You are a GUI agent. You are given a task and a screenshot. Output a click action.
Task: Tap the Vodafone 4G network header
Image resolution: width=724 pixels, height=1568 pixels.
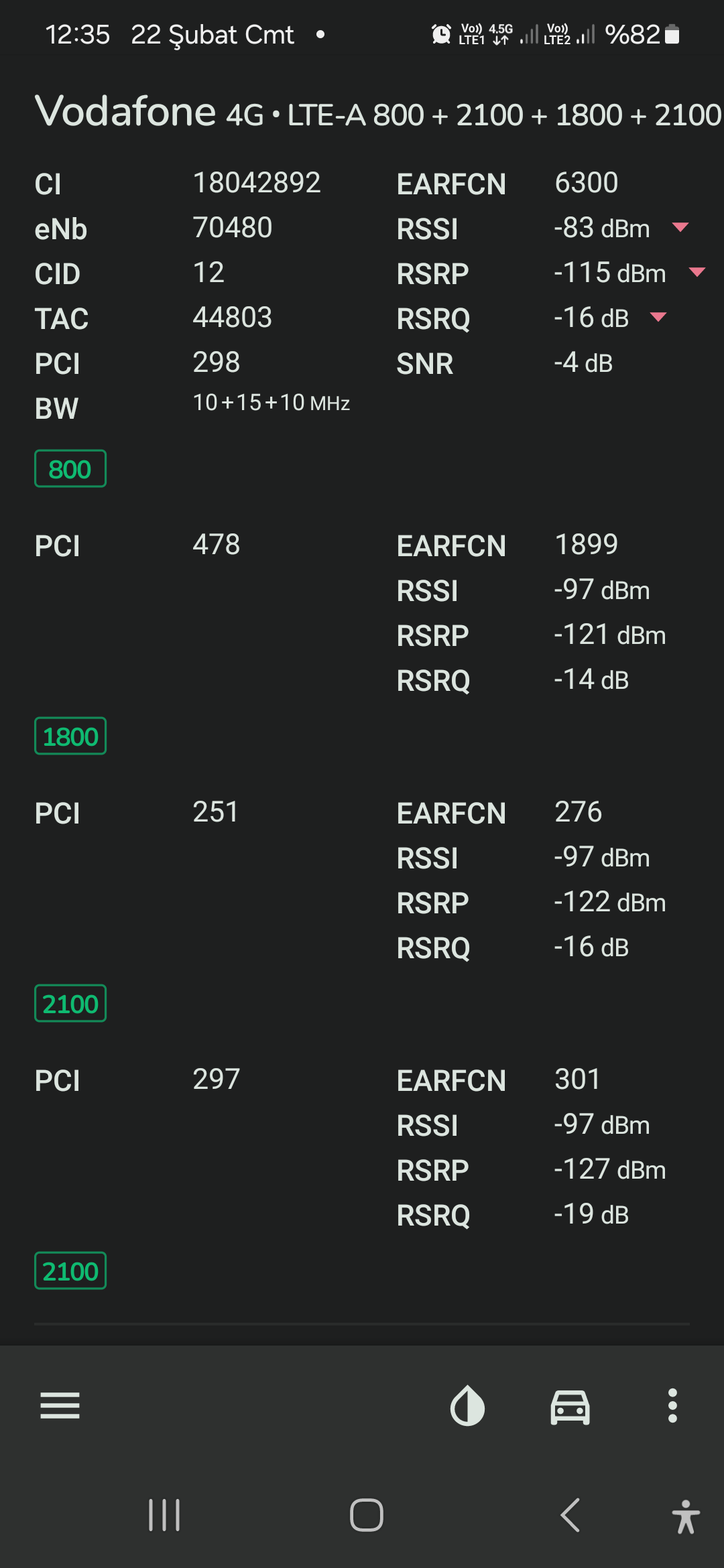click(378, 112)
